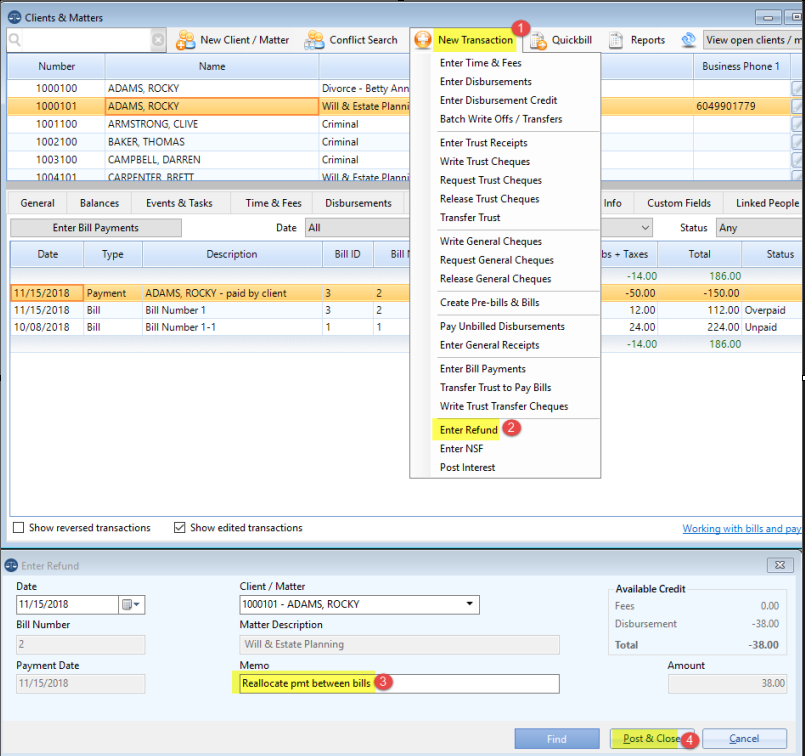The image size is (805, 756).
Task: Sort by the Number column header
Action: 56,67
